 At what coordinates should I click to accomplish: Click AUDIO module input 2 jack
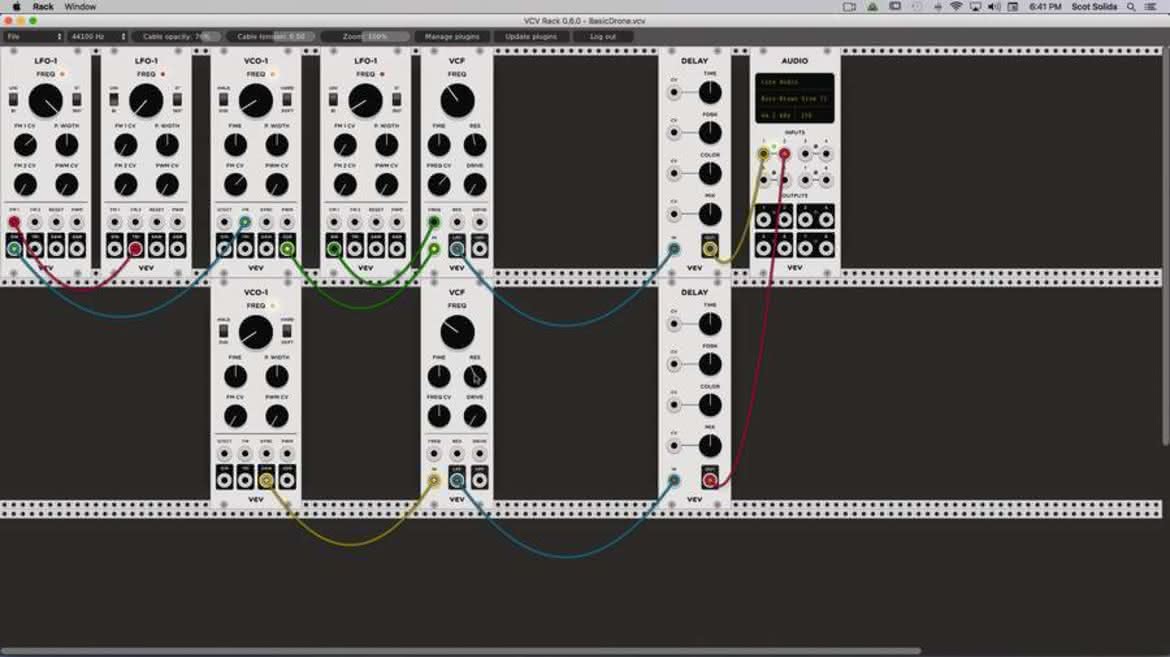784,154
